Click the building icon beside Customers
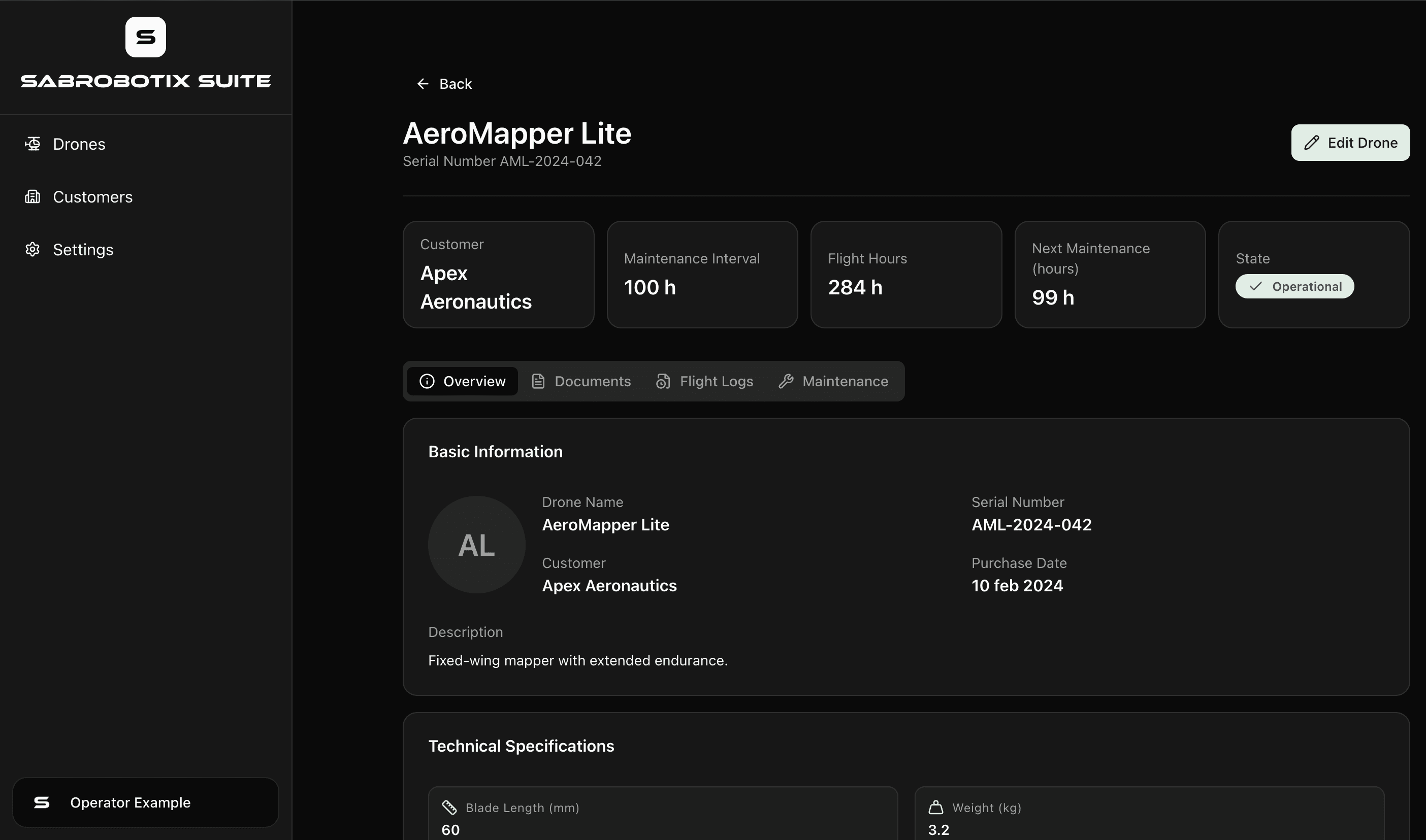The width and height of the screenshot is (1426, 840). point(33,196)
